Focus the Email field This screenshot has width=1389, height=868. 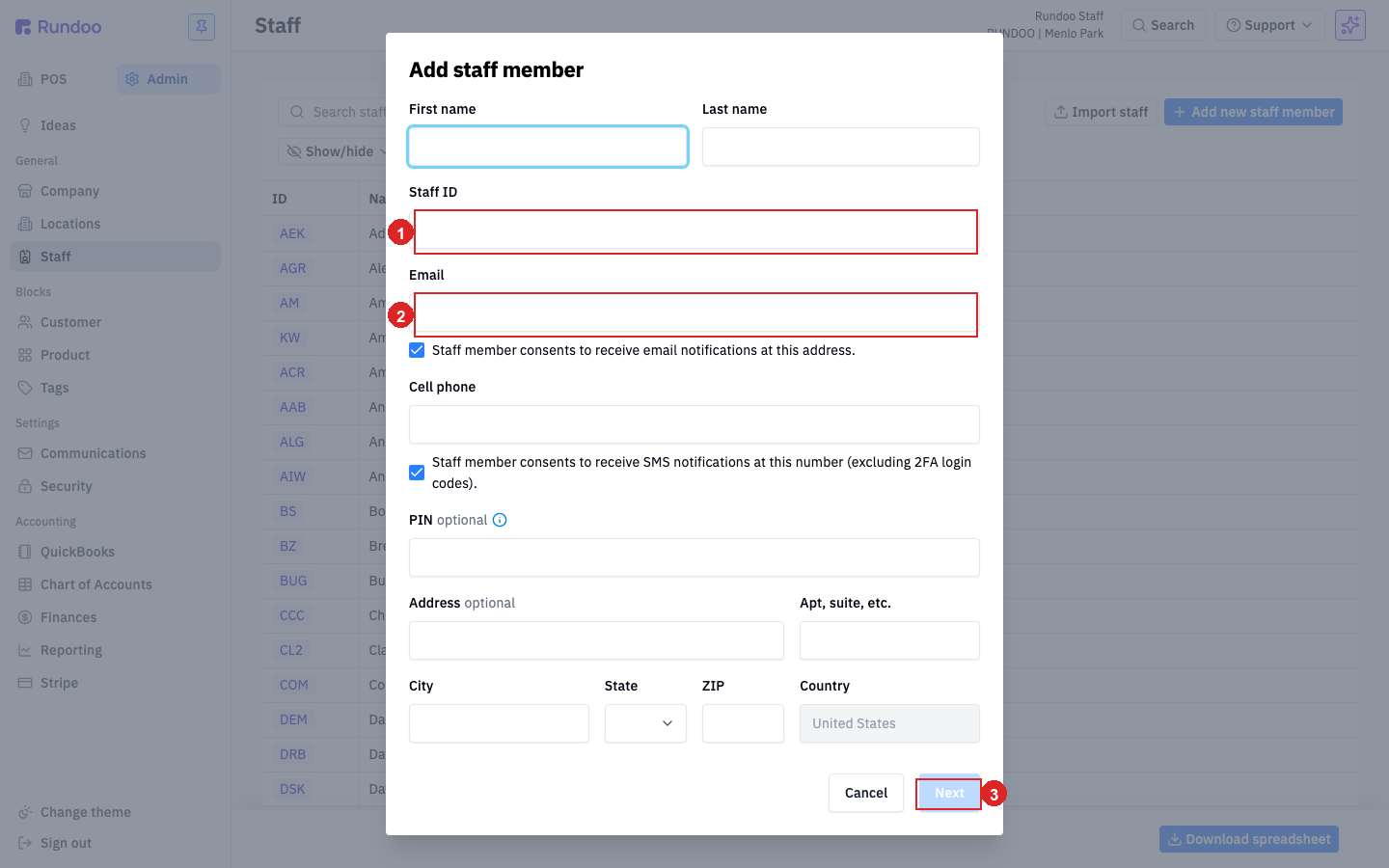pyautogui.click(x=695, y=314)
